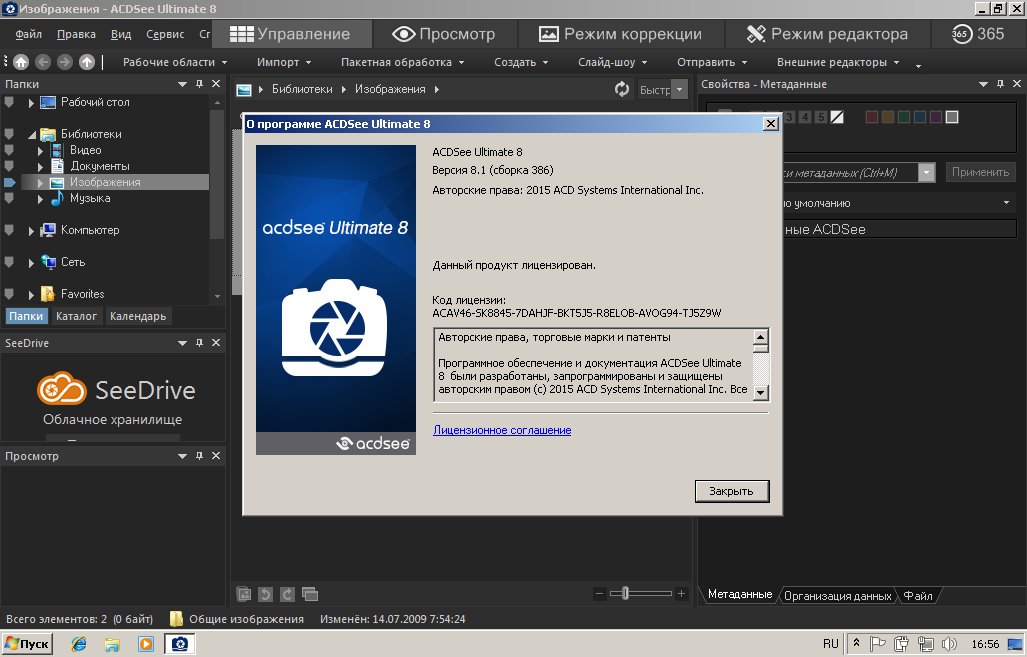The height and width of the screenshot is (657, 1027).
Task: Open Рабочие области dropdown
Action: pos(175,62)
